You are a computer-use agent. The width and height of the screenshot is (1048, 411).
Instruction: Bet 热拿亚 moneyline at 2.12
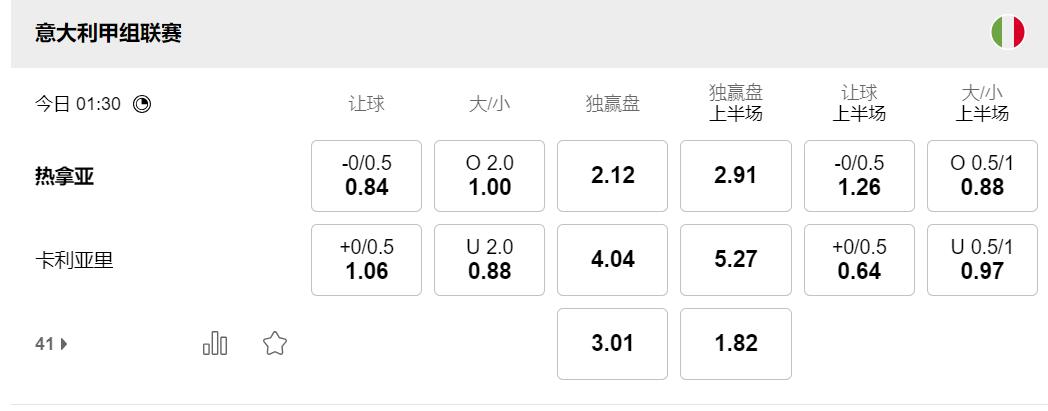pos(612,176)
